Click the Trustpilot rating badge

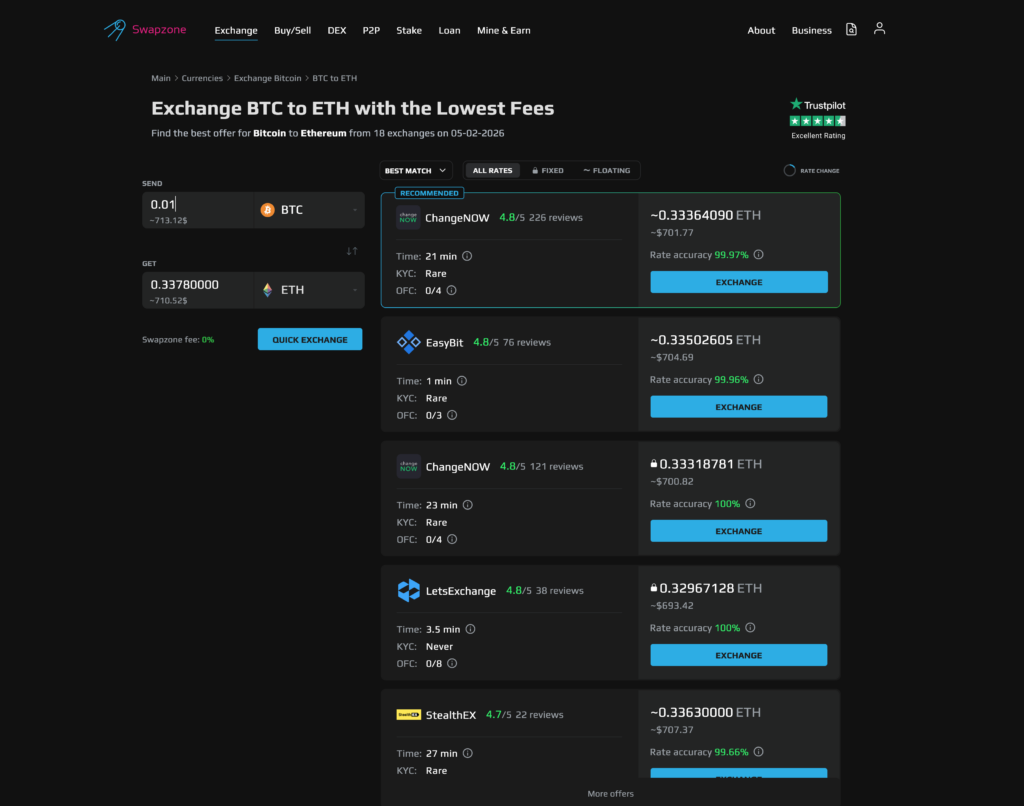[817, 118]
